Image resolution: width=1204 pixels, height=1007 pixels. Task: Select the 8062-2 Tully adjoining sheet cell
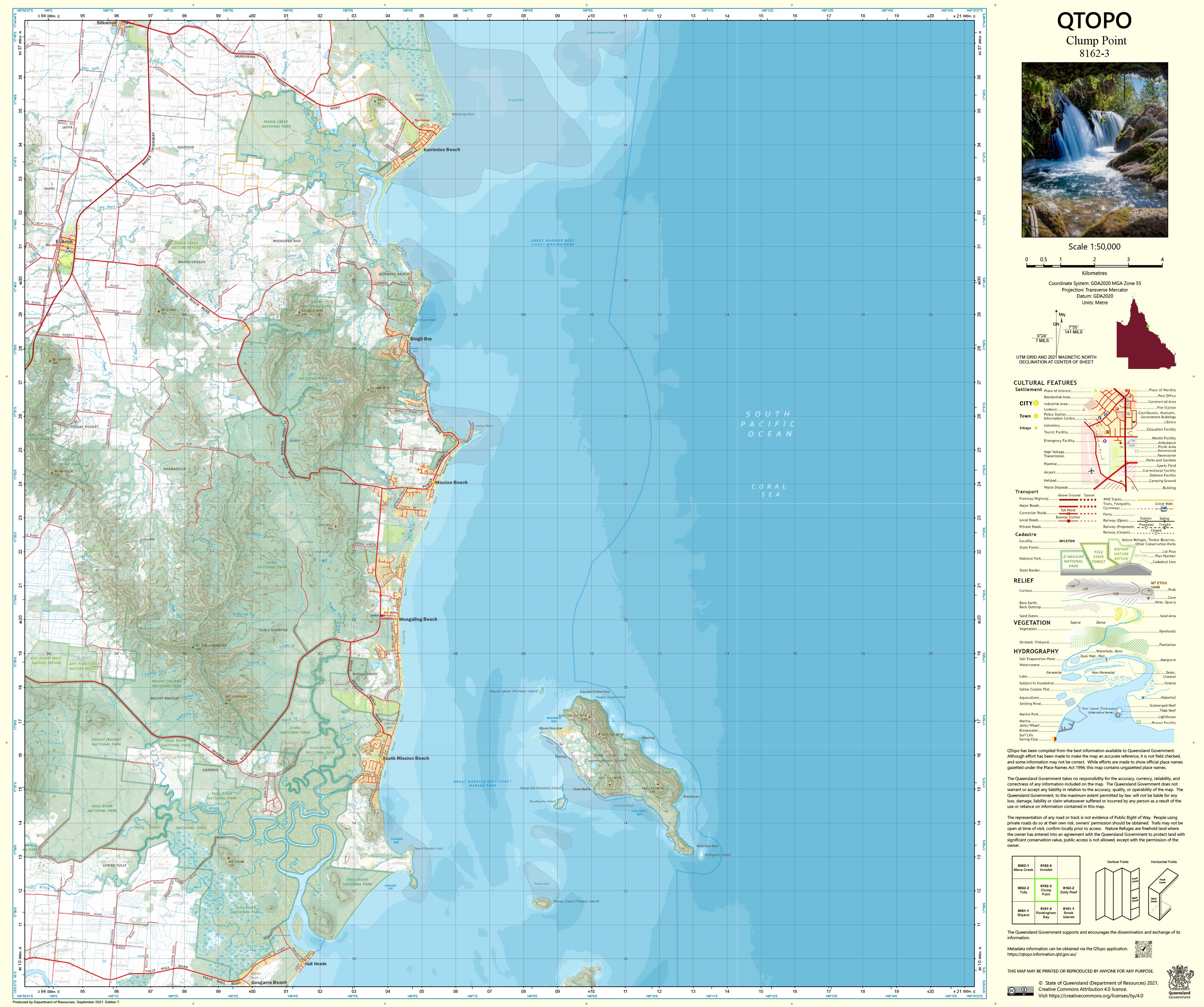pos(1023,890)
